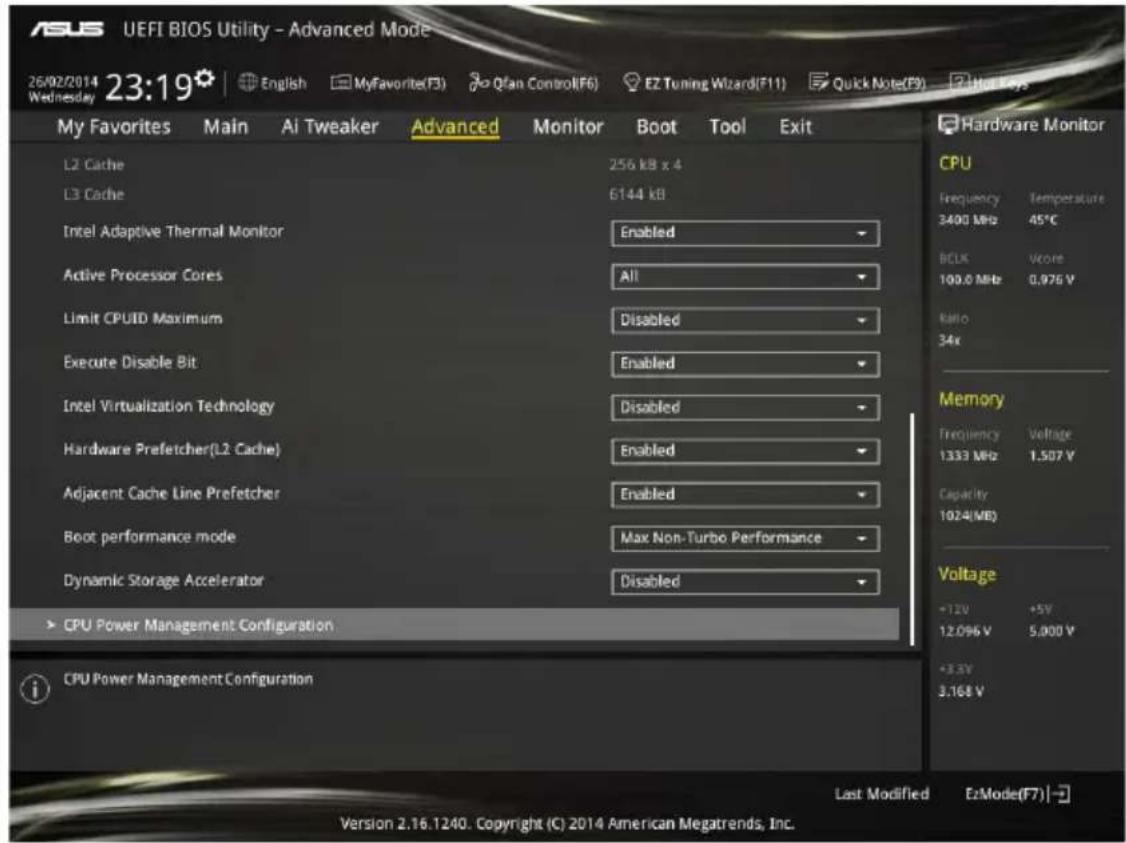Open Intel Virtualization Technology dropdown
1126x843 pixels.
click(745, 408)
